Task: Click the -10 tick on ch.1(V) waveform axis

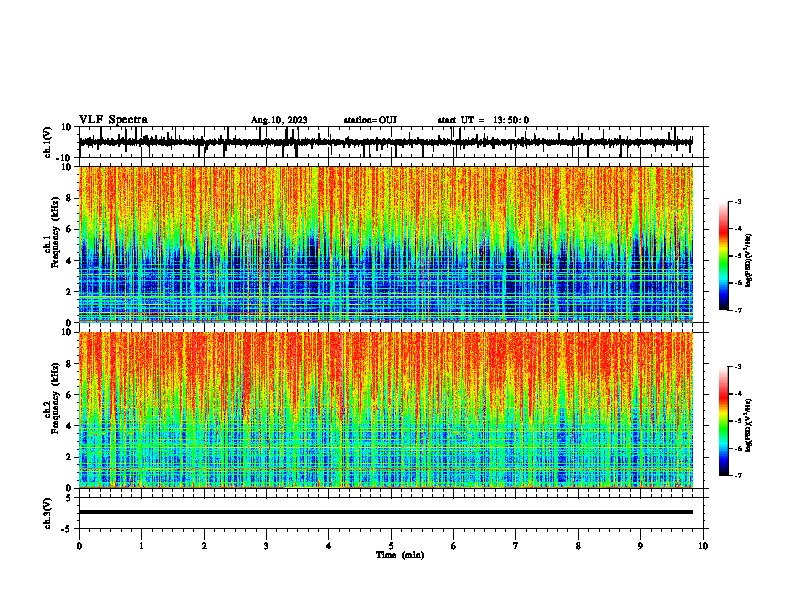Action: (65, 158)
